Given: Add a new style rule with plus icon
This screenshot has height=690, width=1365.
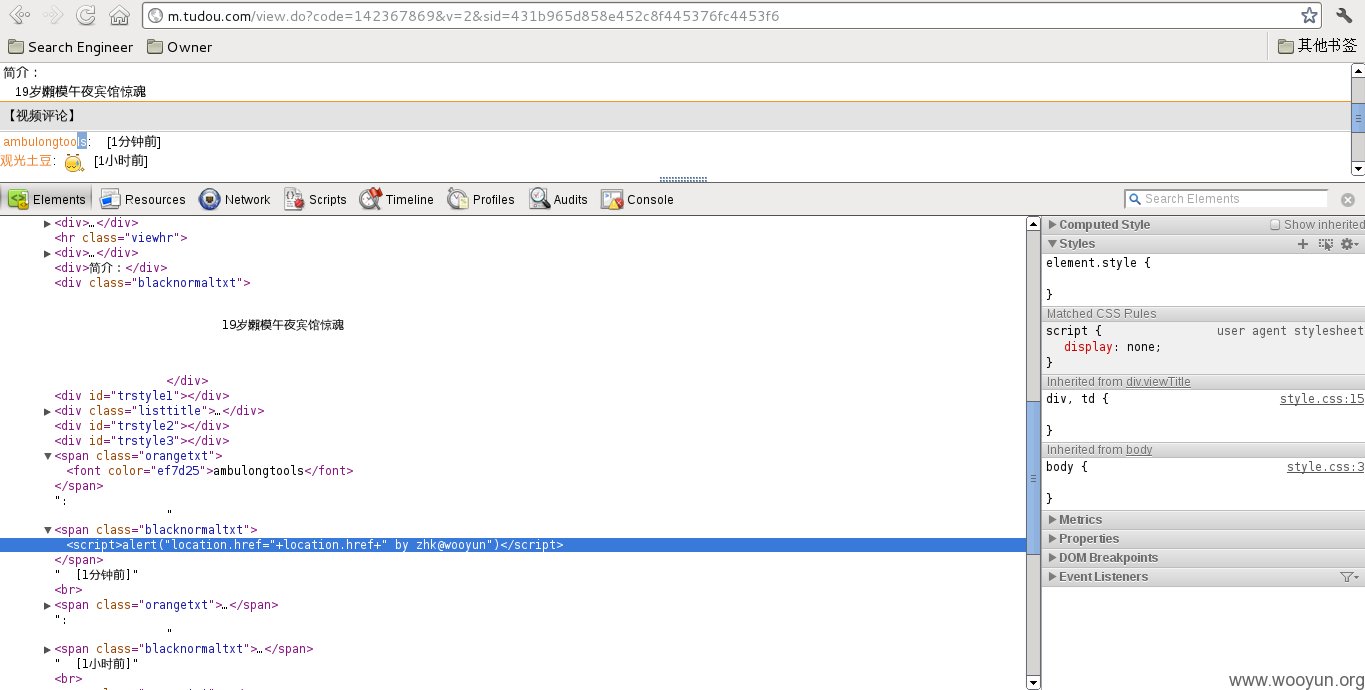Looking at the screenshot, I should coord(1303,244).
